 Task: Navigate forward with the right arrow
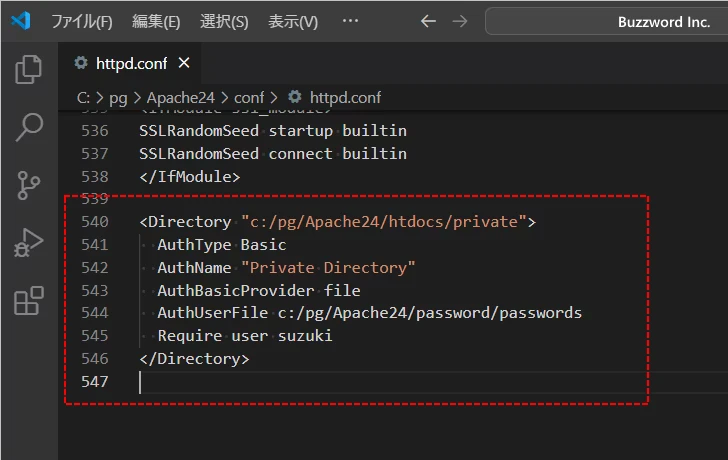(459, 21)
